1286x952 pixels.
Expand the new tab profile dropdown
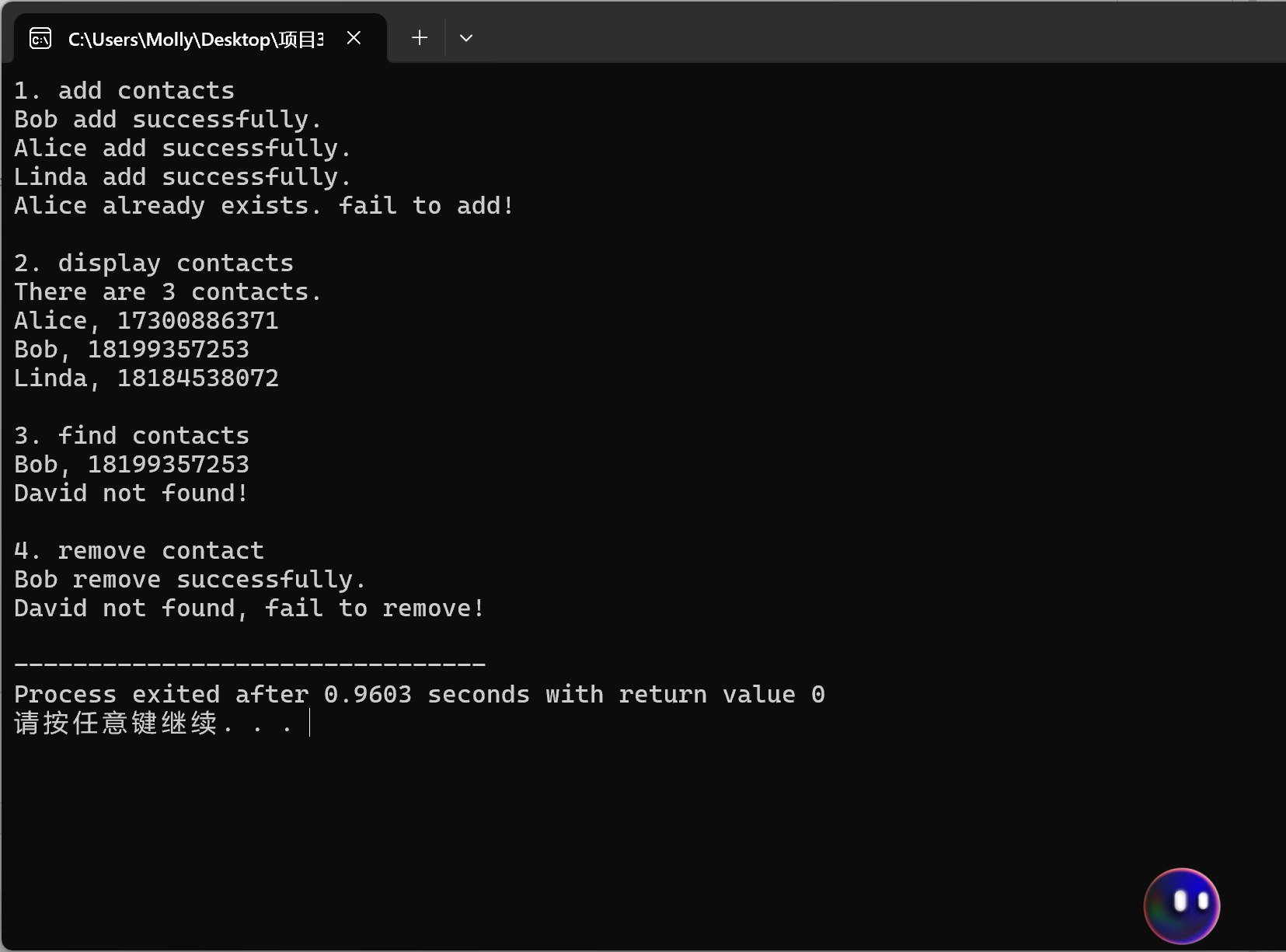pos(466,38)
